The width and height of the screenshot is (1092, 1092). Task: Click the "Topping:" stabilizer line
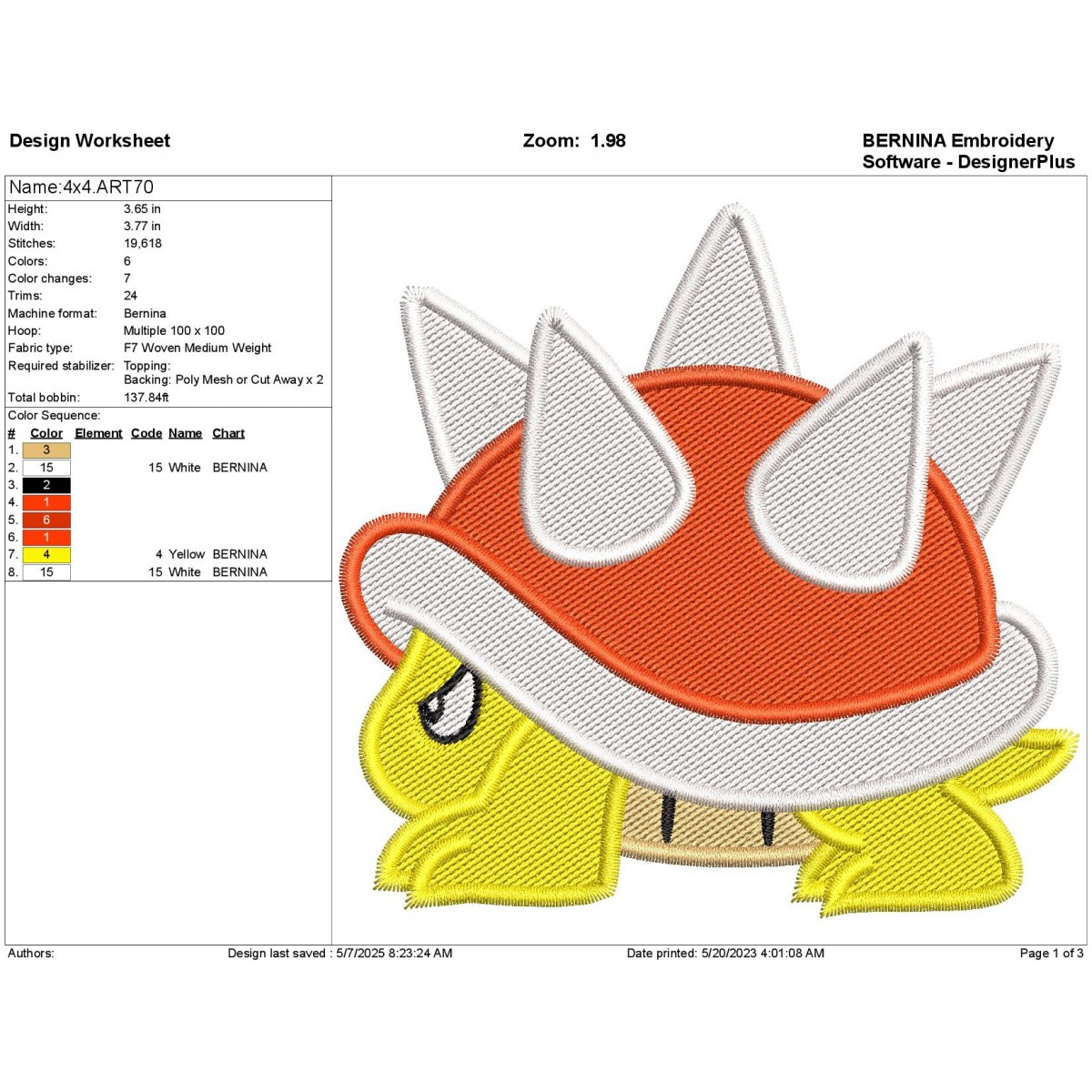click(x=147, y=366)
